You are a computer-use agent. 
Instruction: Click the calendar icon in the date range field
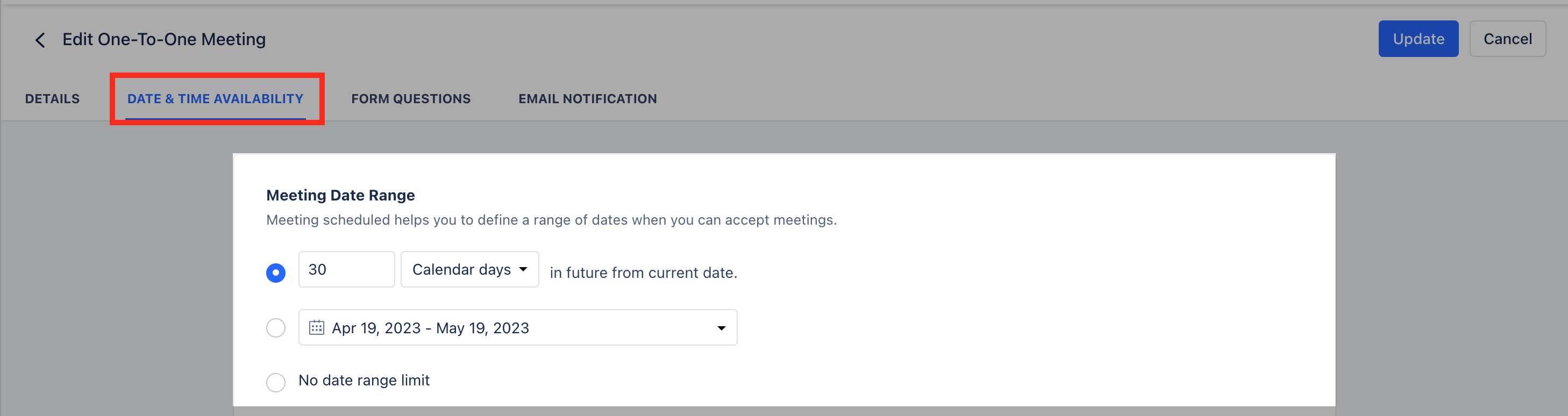pos(316,327)
